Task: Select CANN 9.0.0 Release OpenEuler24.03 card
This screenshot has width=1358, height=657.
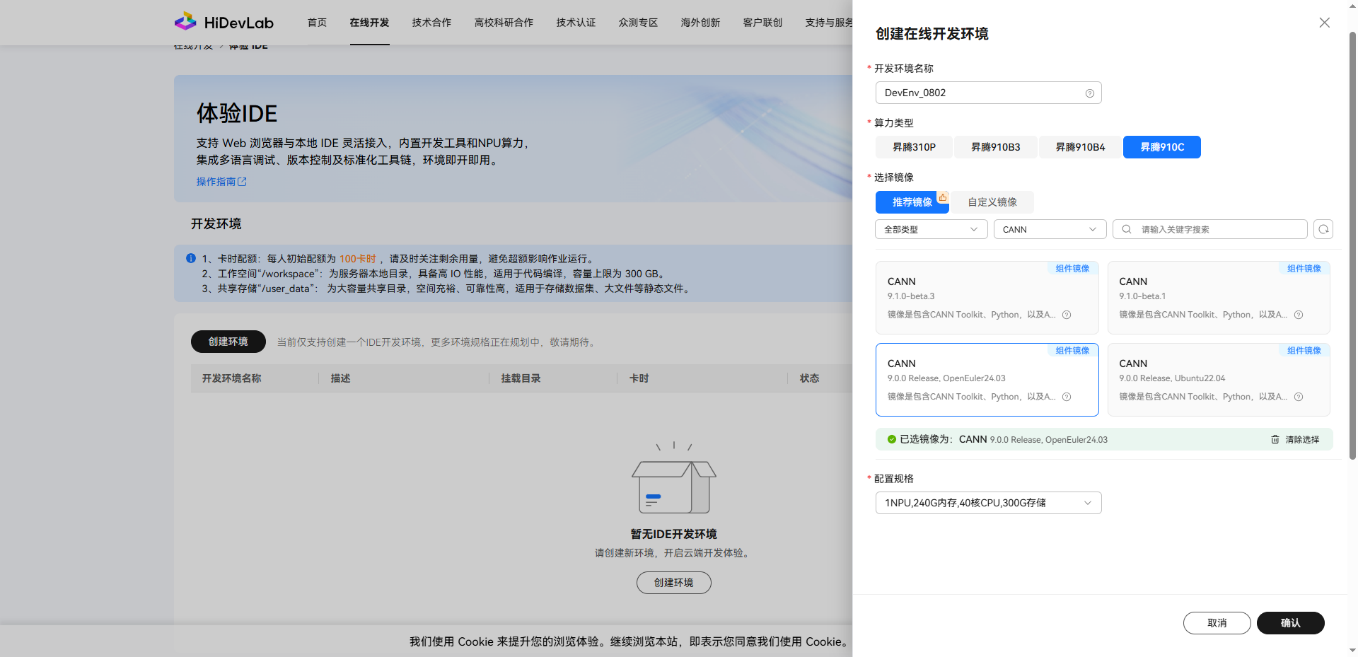Action: 987,380
